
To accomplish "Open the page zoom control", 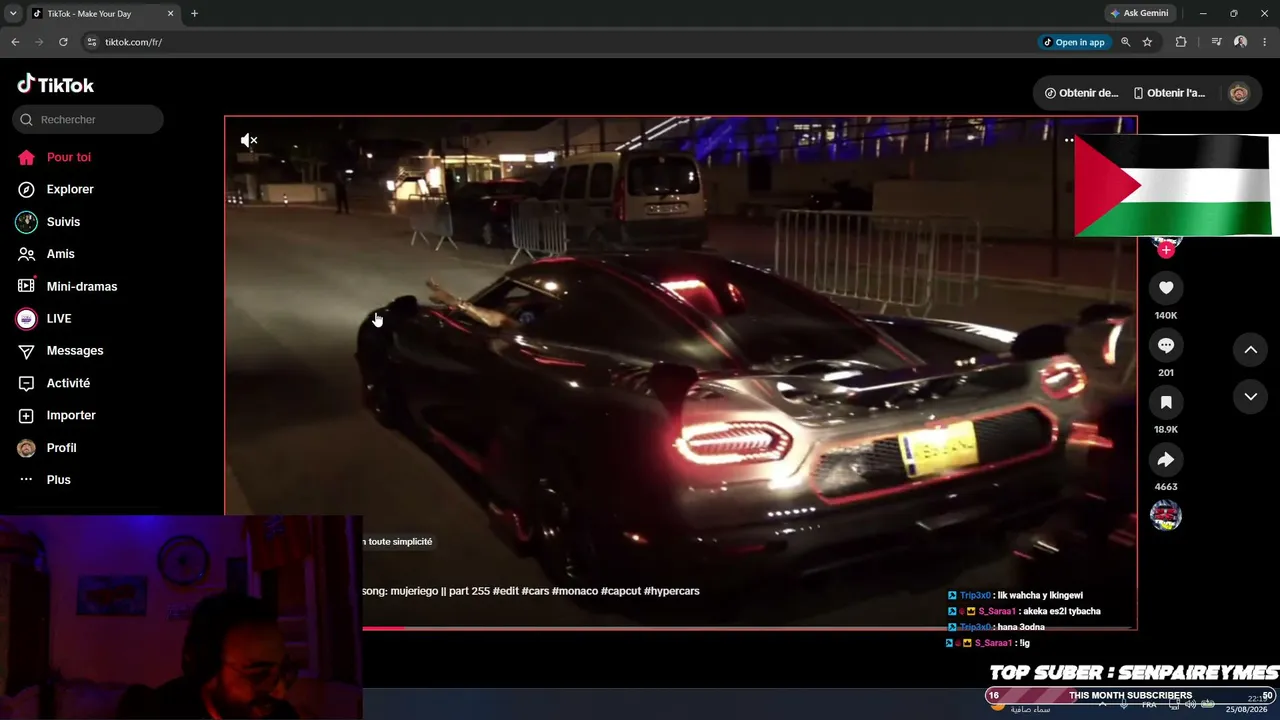I will pyautogui.click(x=1126, y=42).
